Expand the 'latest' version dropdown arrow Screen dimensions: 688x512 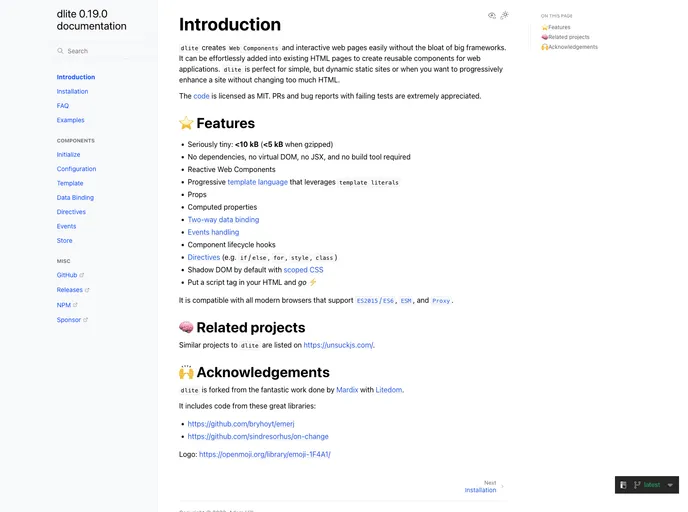point(670,485)
